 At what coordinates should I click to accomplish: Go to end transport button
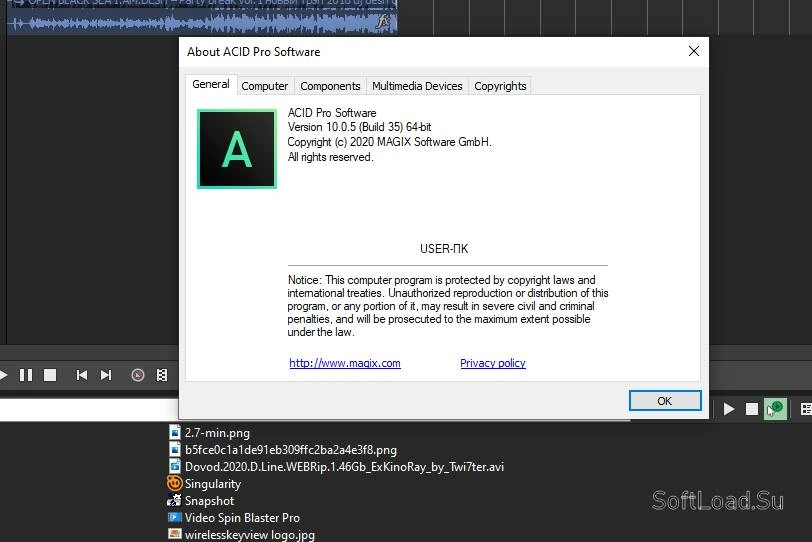point(106,375)
